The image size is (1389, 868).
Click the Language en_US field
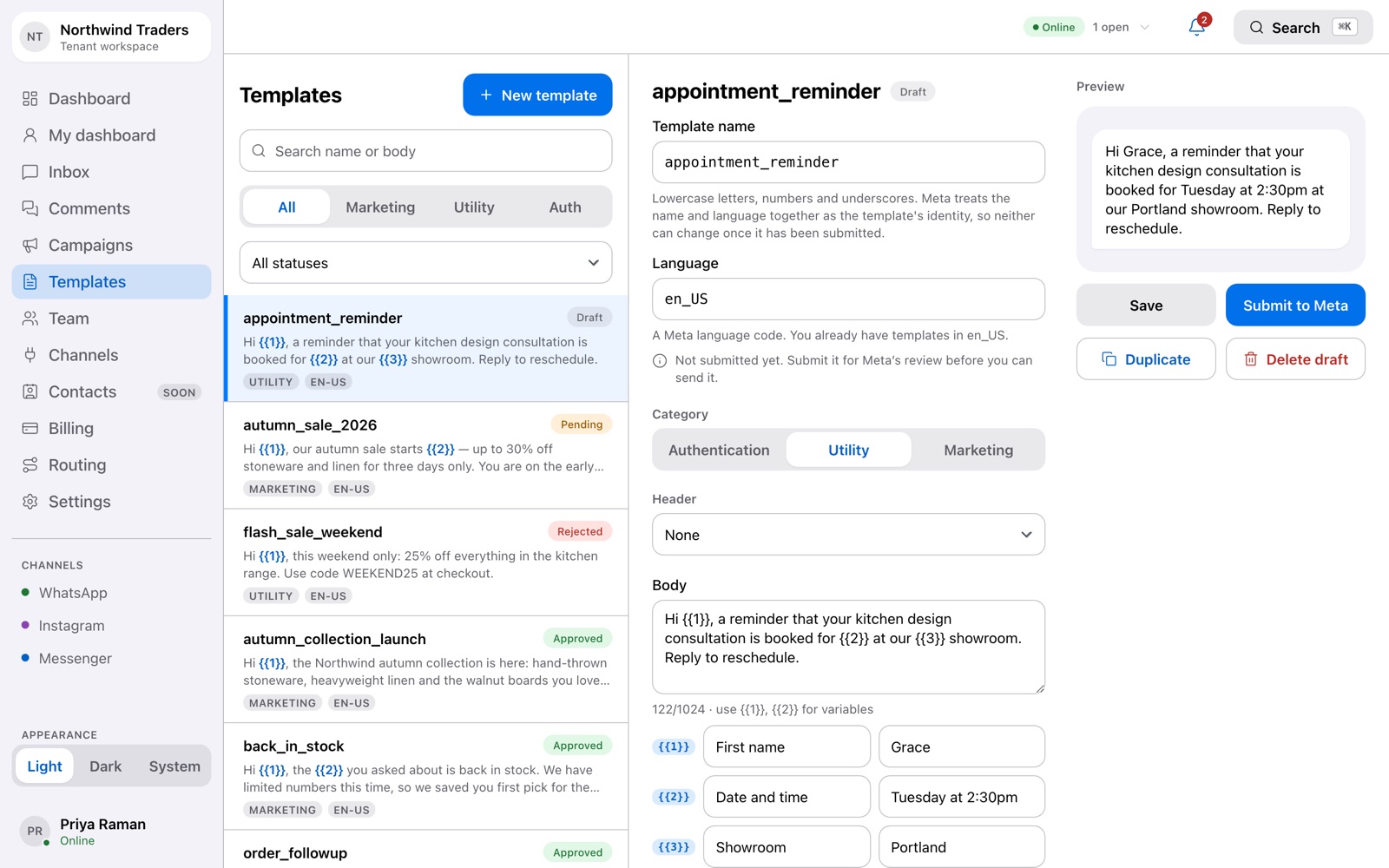[848, 299]
